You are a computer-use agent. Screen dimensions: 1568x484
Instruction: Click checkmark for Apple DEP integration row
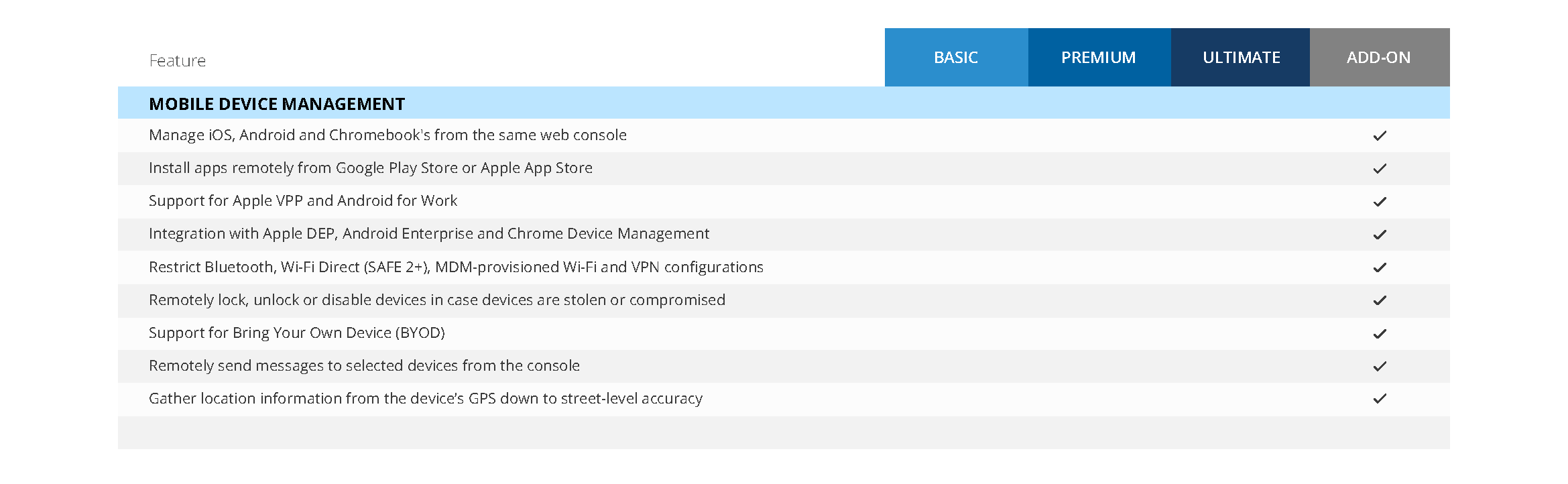click(x=1380, y=235)
